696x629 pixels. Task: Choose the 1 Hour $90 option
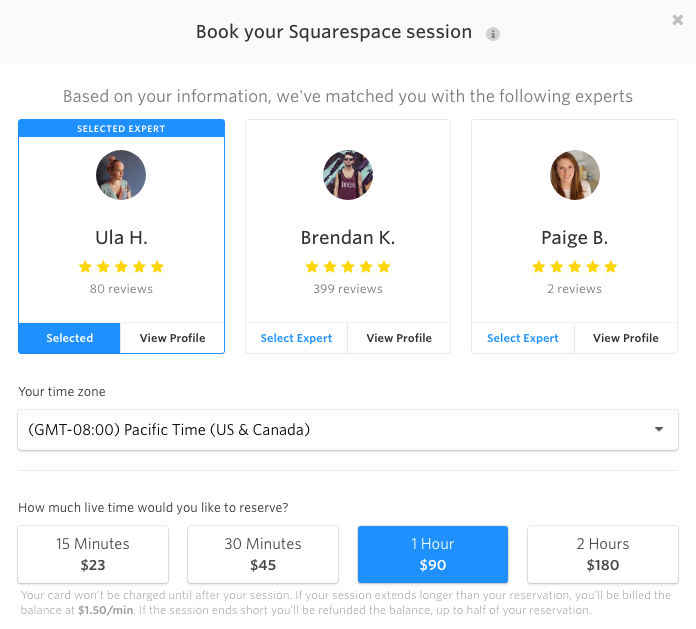tap(433, 554)
